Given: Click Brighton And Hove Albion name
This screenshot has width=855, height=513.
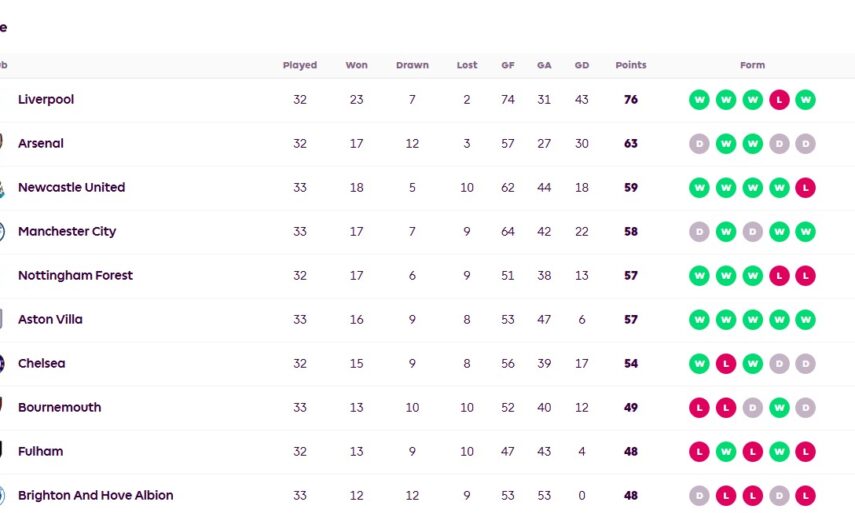Looking at the screenshot, I should tap(95, 496).
